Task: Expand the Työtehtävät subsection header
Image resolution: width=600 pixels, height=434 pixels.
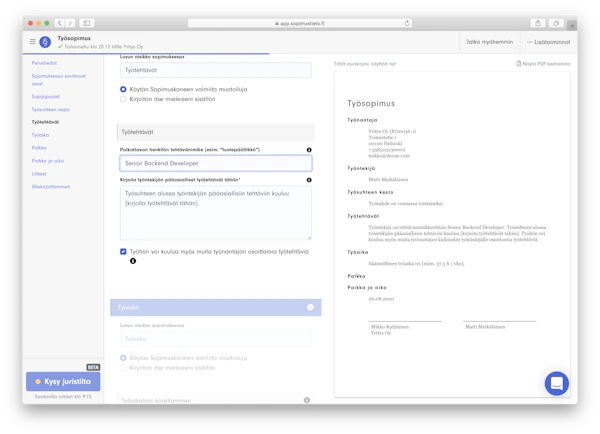Action: (216, 132)
